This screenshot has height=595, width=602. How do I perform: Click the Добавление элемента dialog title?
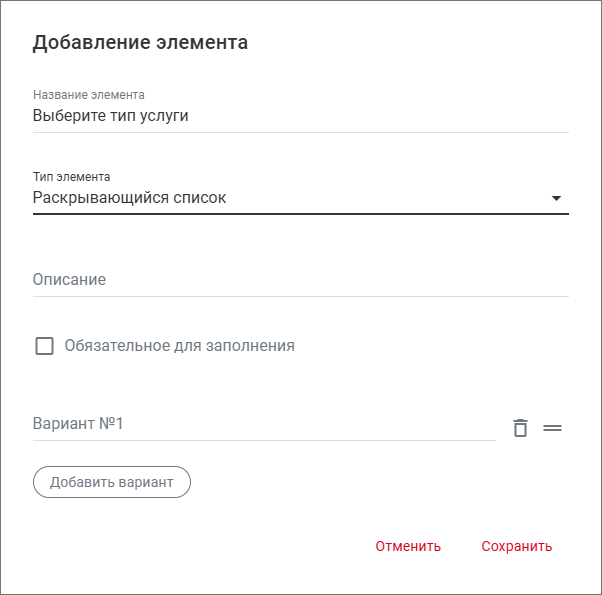pos(140,43)
